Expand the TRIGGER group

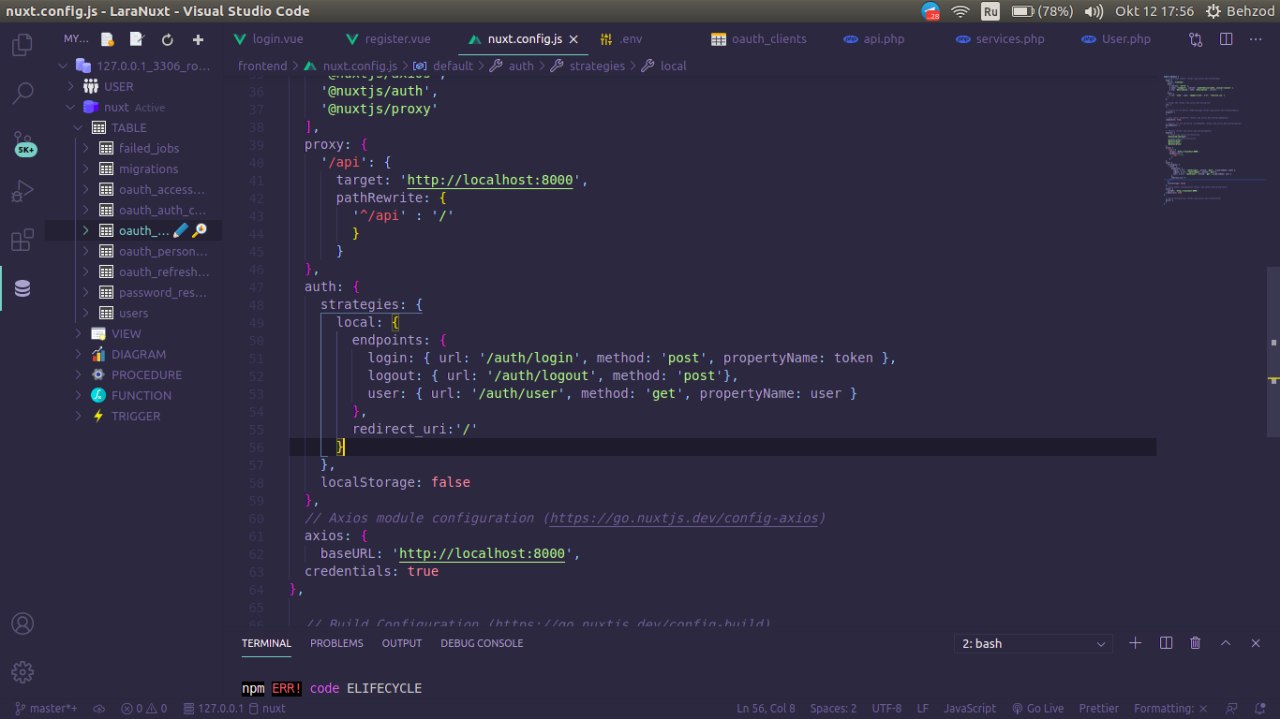click(x=78, y=416)
